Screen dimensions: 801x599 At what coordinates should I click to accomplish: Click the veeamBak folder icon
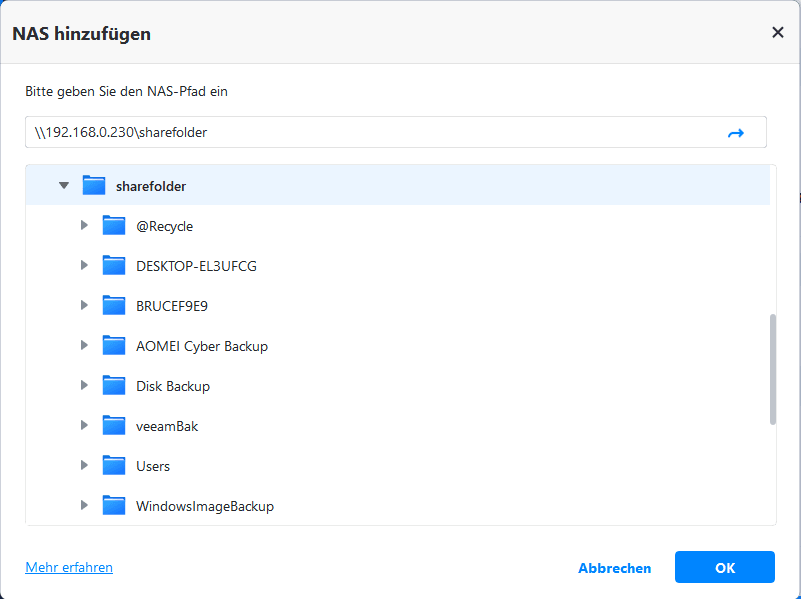[x=114, y=426]
